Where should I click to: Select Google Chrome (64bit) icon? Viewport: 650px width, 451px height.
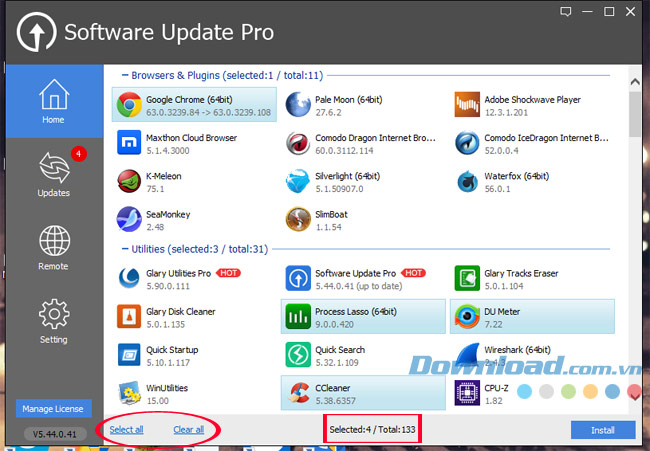point(129,105)
